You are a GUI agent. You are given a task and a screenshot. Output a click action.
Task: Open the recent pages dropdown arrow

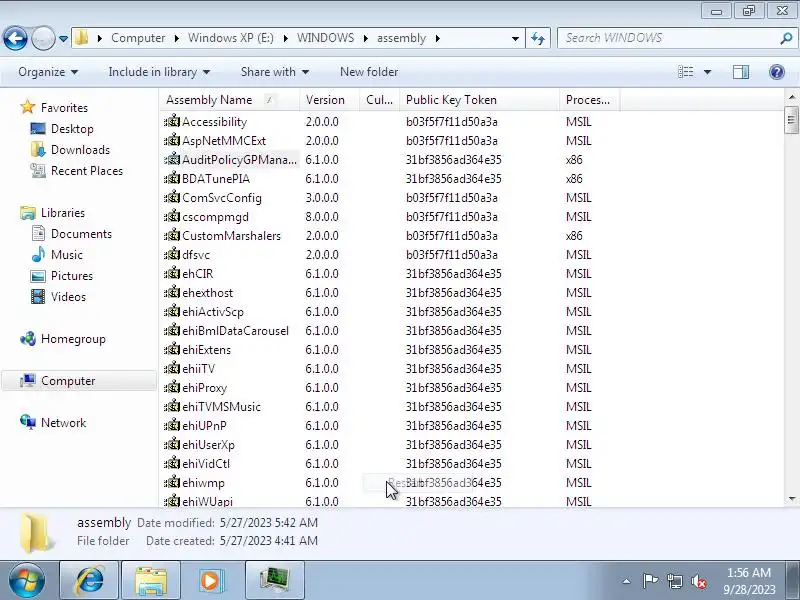pyautogui.click(x=63, y=38)
